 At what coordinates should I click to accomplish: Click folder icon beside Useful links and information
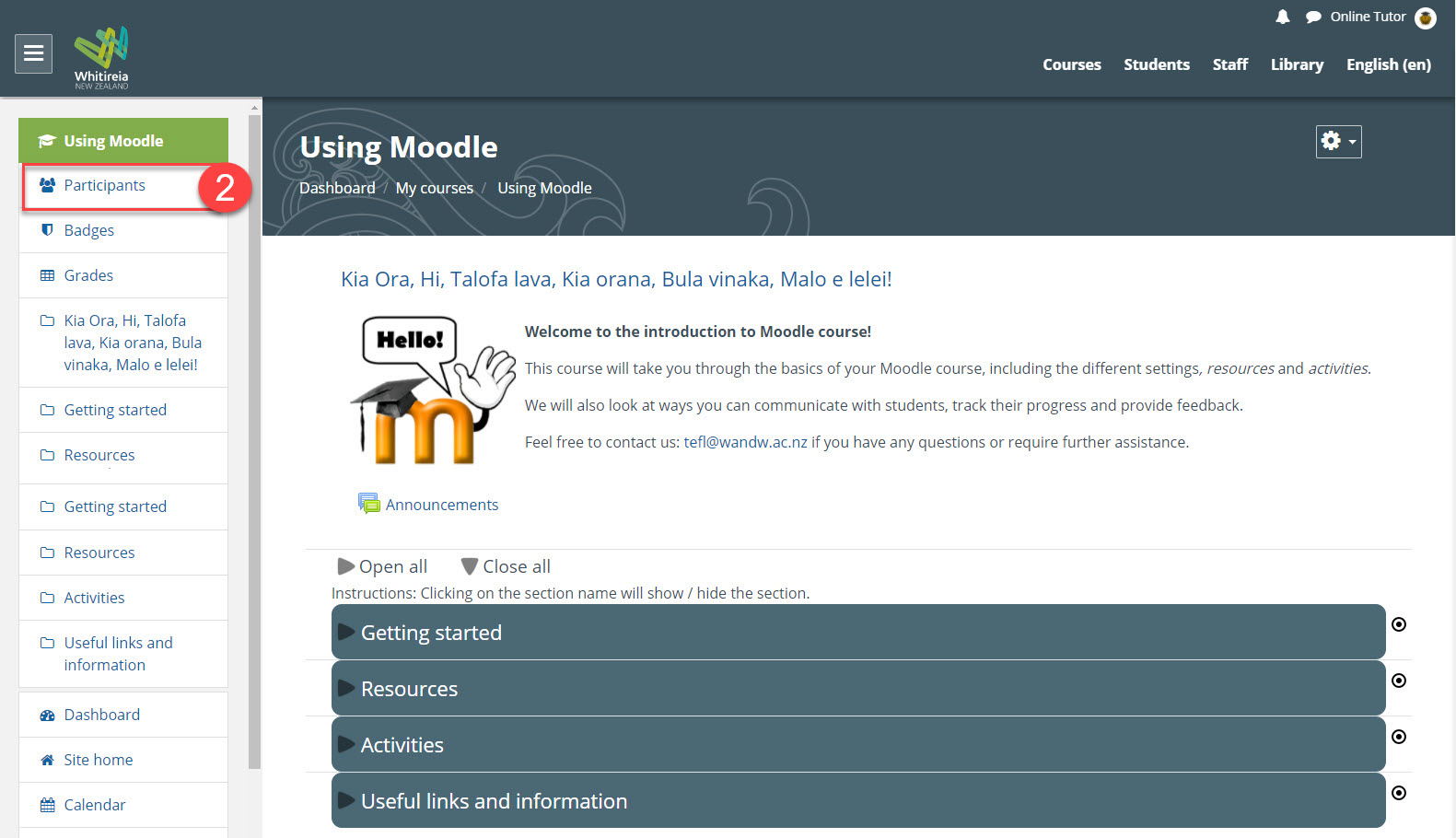[47, 643]
